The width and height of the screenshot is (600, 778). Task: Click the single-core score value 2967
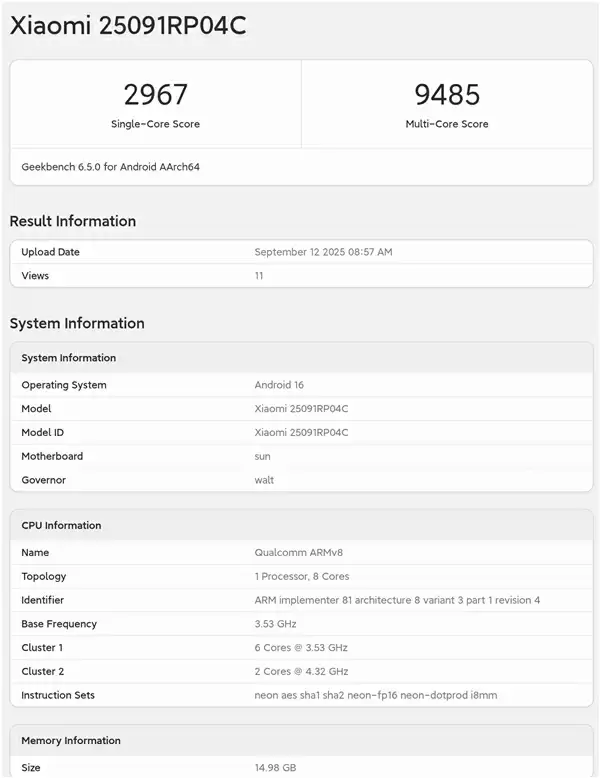coord(155,95)
